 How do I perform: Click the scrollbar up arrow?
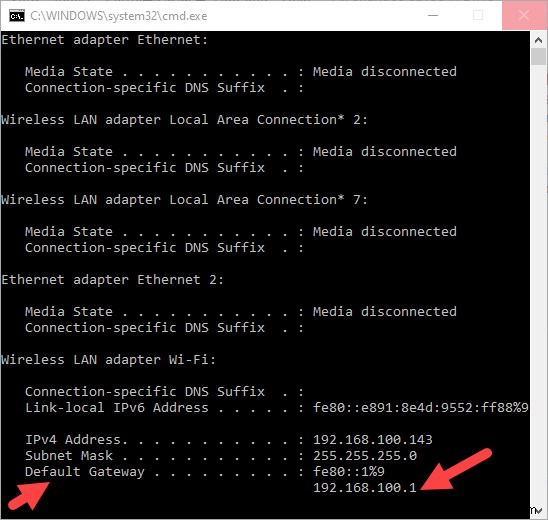click(539, 40)
